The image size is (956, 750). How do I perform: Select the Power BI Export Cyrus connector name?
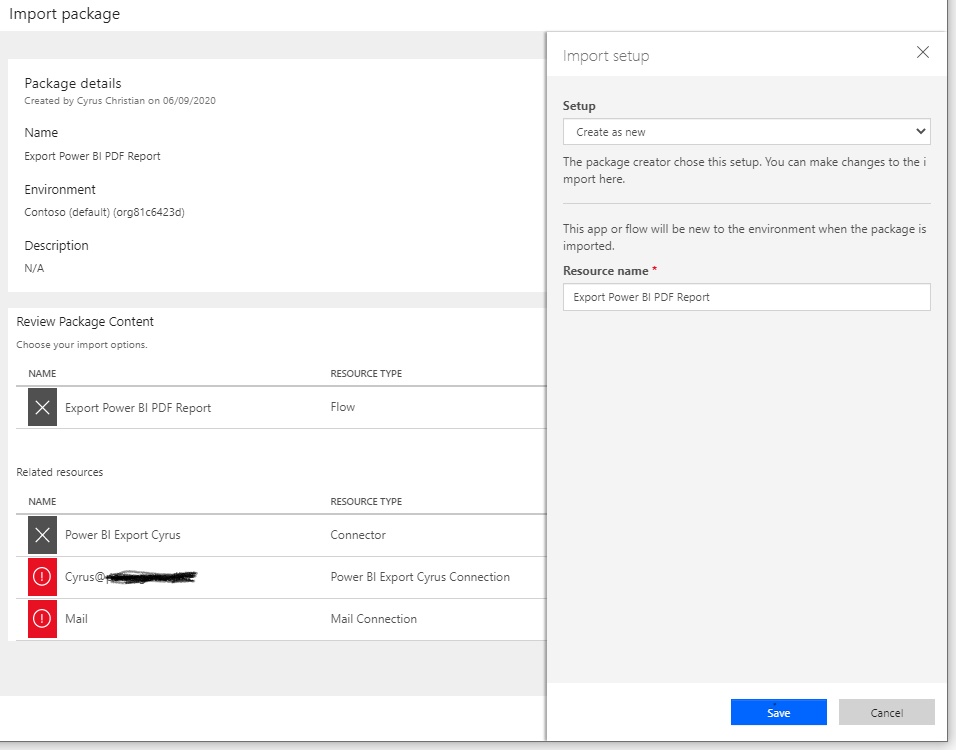point(123,535)
